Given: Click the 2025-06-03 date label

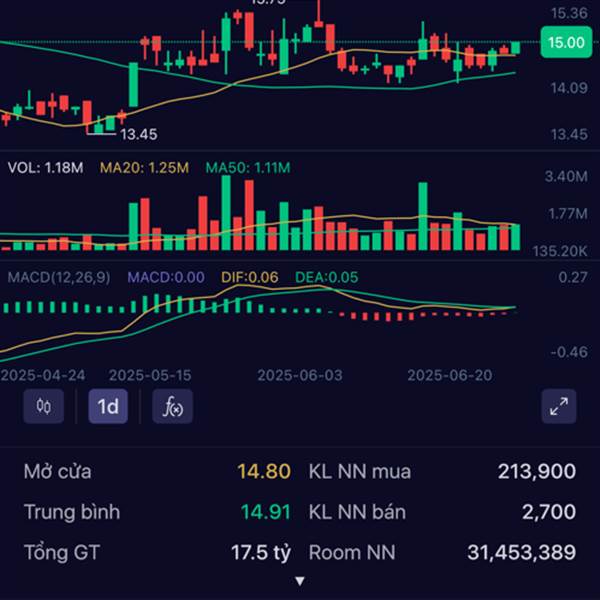Looking at the screenshot, I should point(300,375).
